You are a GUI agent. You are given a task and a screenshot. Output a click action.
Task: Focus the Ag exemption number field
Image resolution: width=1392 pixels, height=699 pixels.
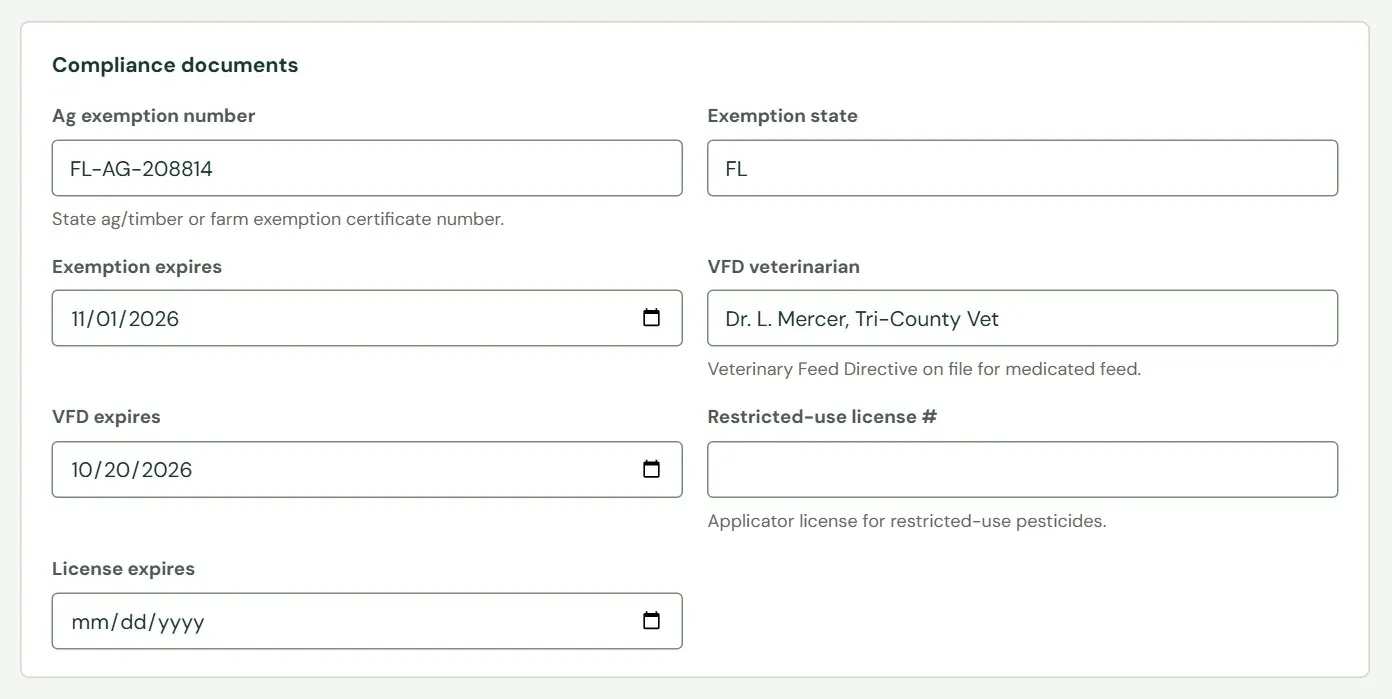[367, 168]
